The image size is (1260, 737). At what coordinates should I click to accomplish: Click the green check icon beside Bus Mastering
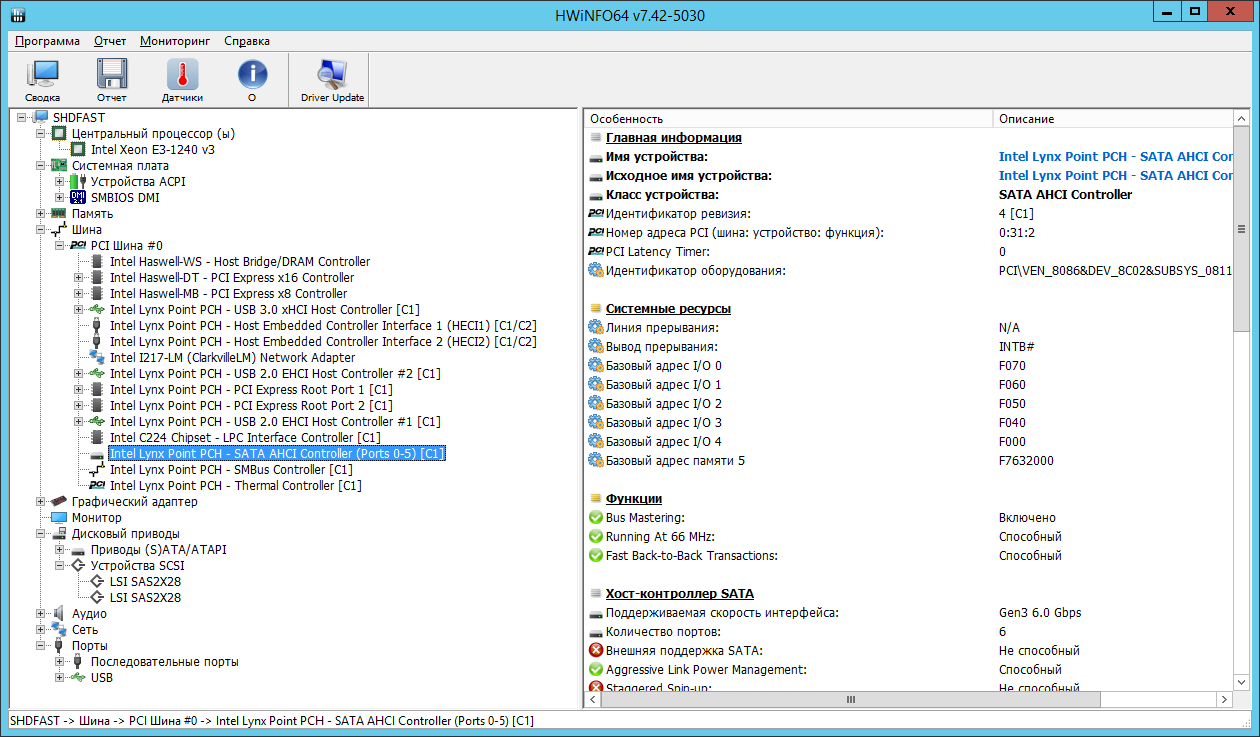(596, 518)
